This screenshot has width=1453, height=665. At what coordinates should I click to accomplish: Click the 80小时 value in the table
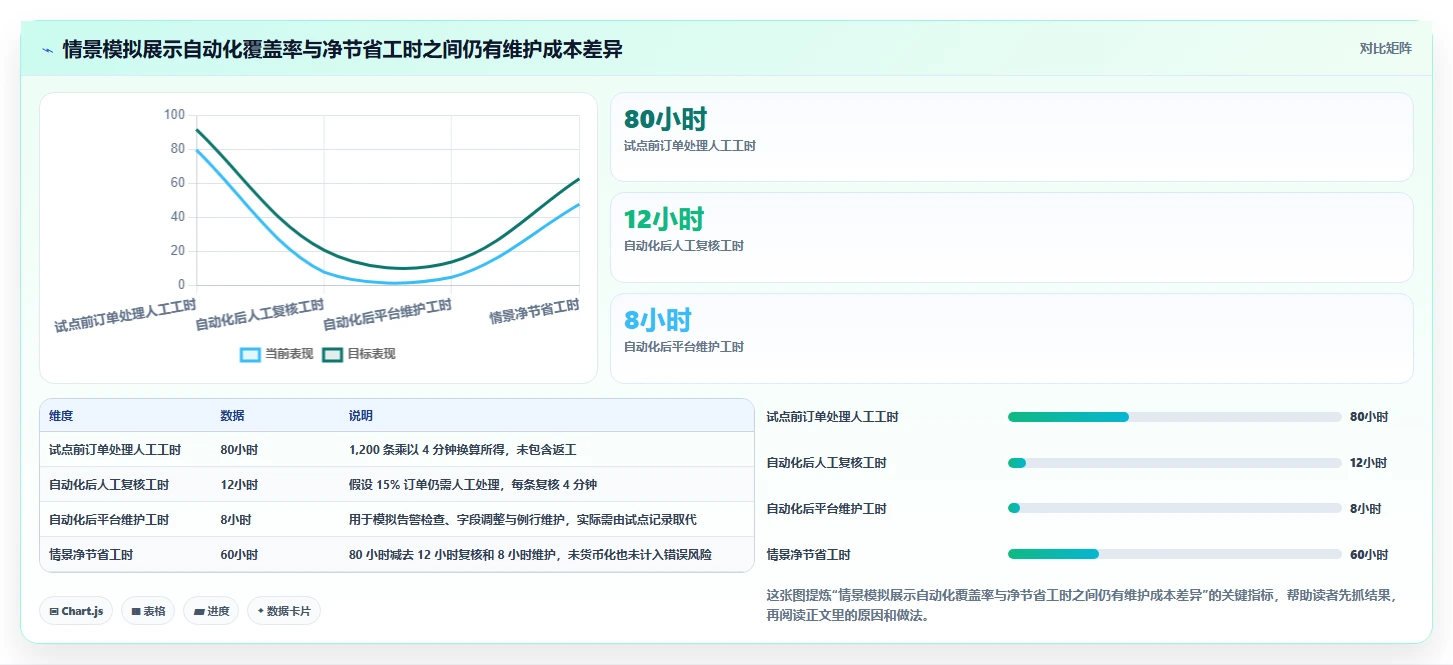point(239,450)
